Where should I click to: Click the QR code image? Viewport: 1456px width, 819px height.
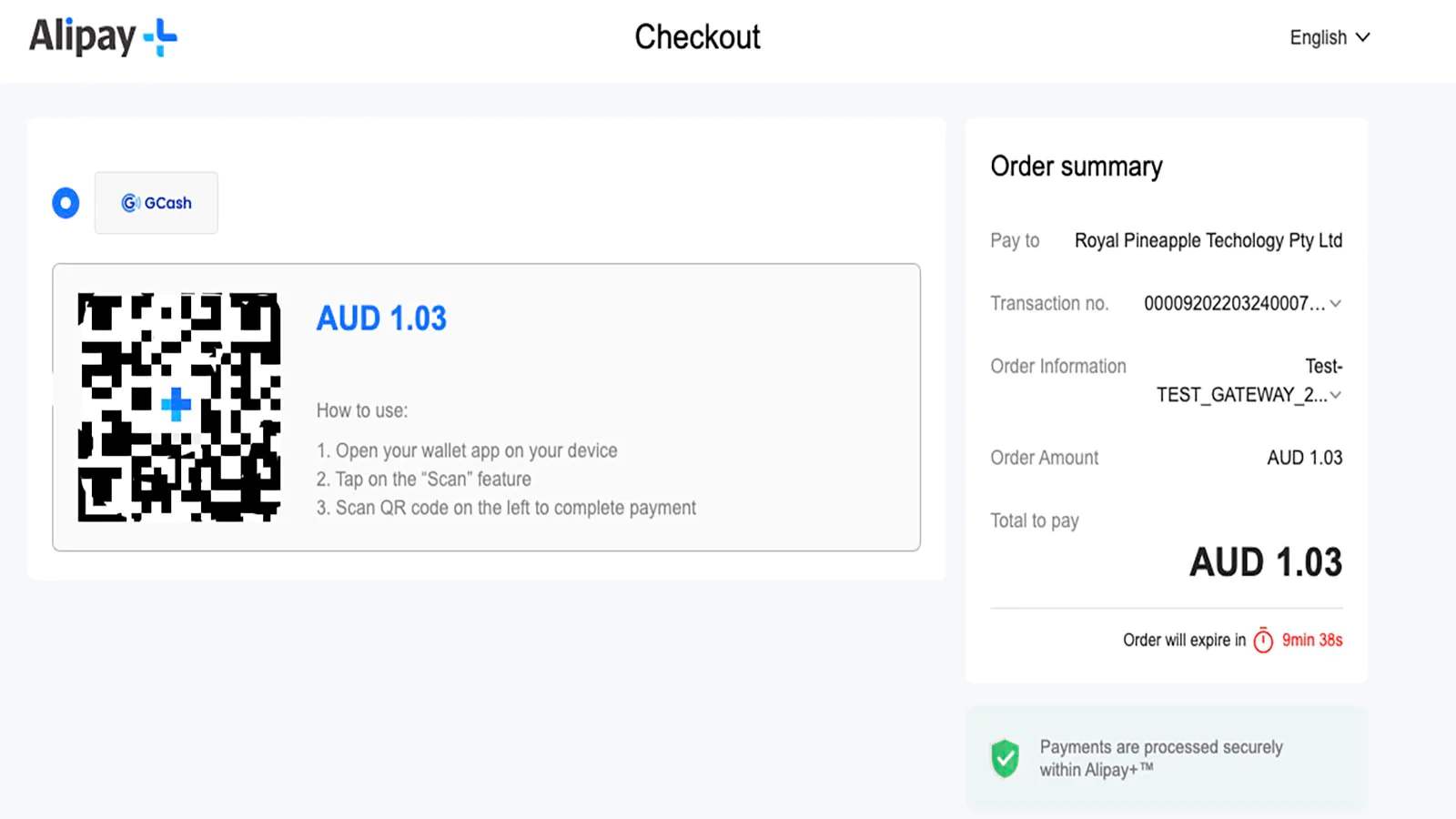178,407
